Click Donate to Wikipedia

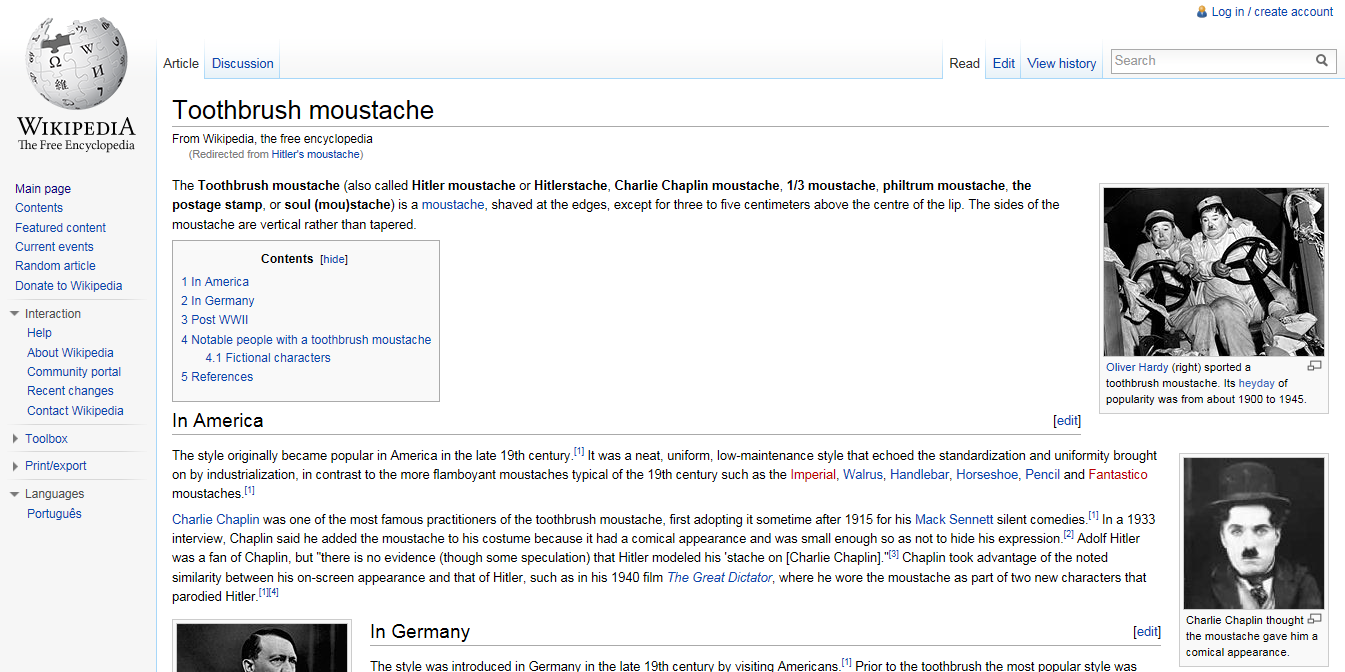(69, 286)
